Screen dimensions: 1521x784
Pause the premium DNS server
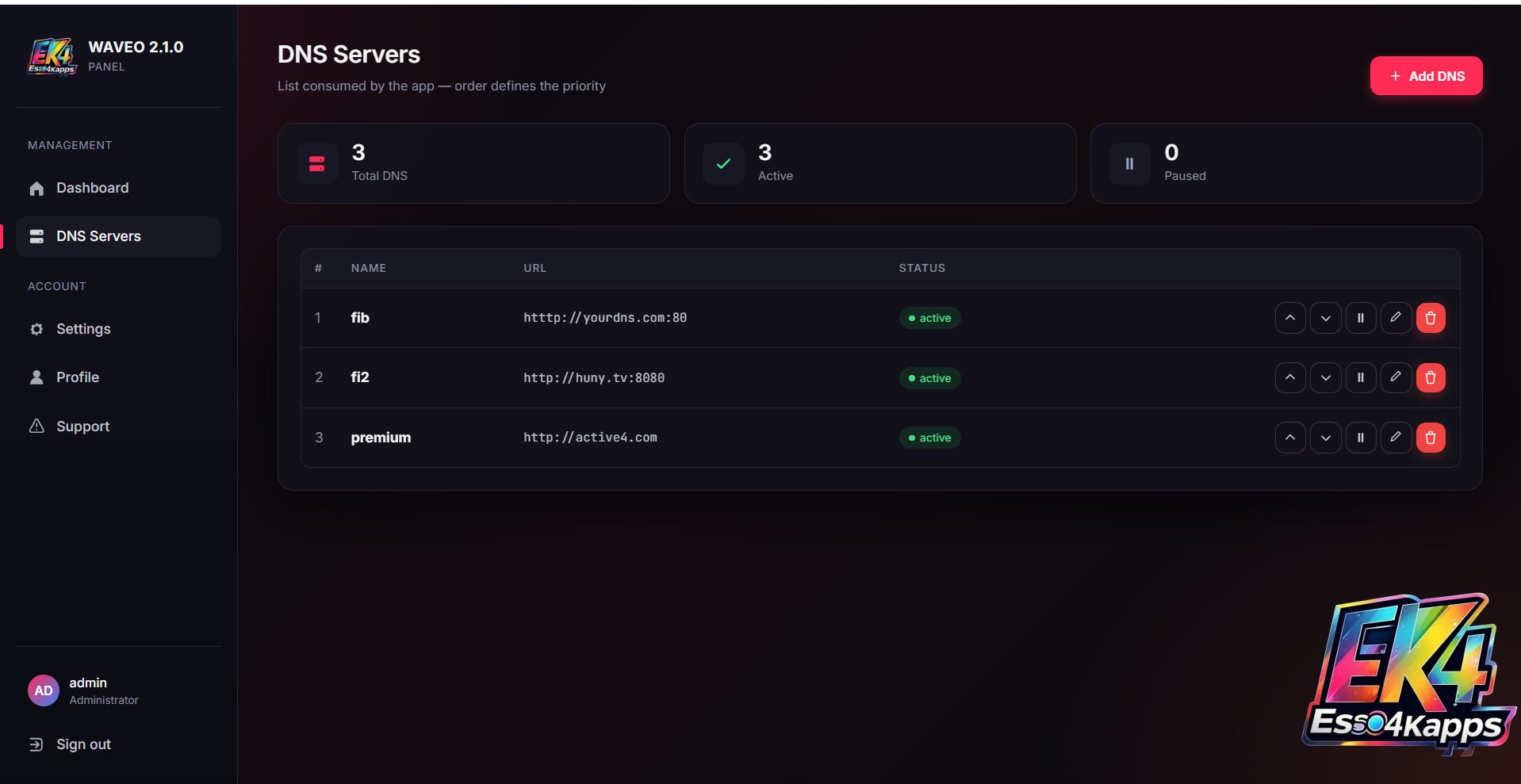point(1361,438)
